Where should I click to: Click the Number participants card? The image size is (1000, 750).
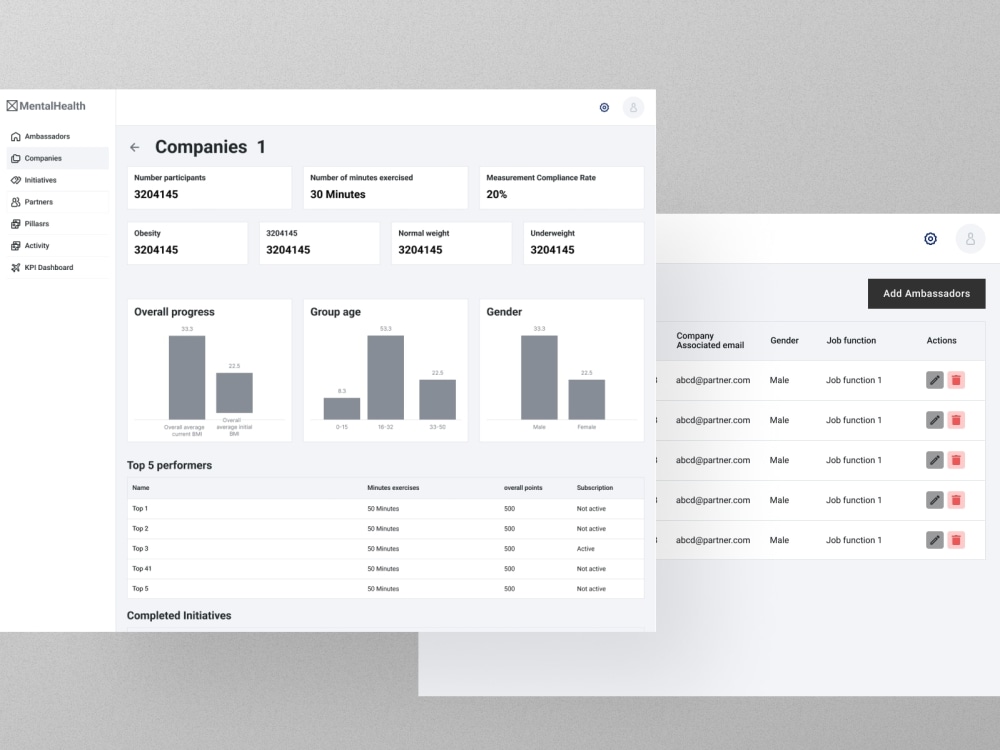209,188
